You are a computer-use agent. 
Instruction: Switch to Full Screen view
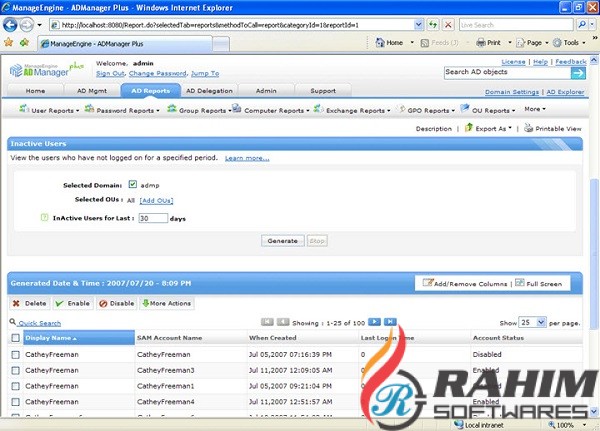click(539, 284)
